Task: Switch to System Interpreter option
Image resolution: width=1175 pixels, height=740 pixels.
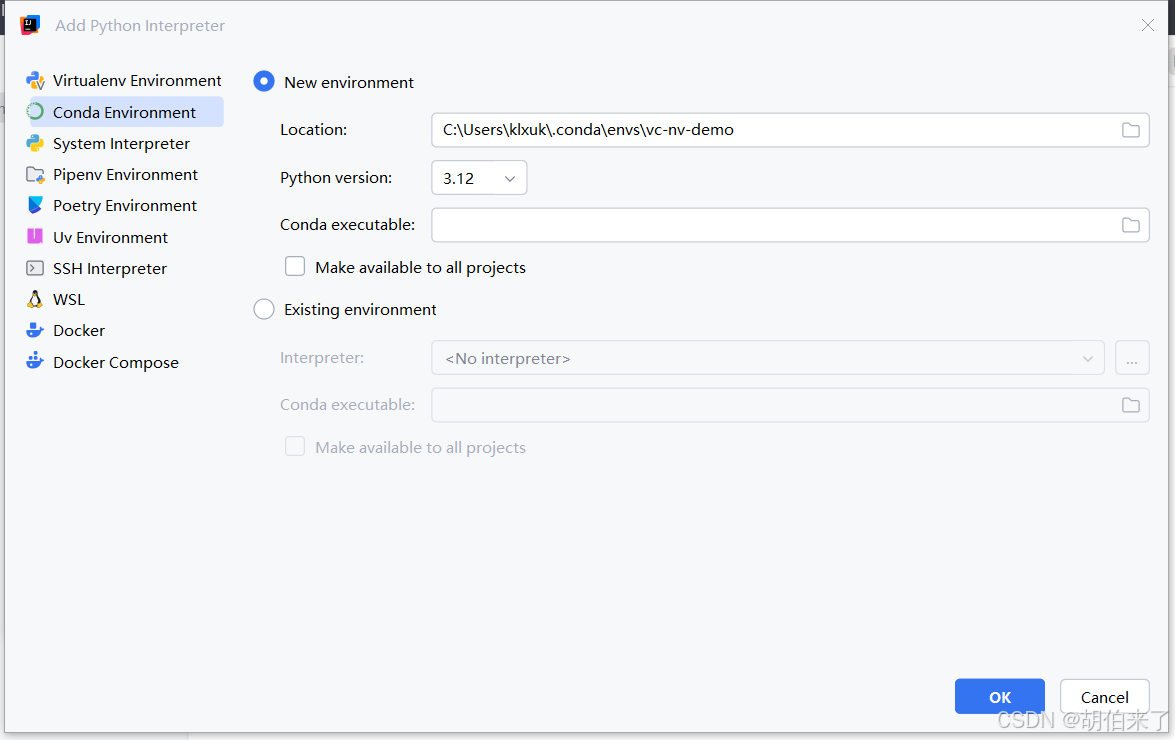Action: (x=121, y=143)
